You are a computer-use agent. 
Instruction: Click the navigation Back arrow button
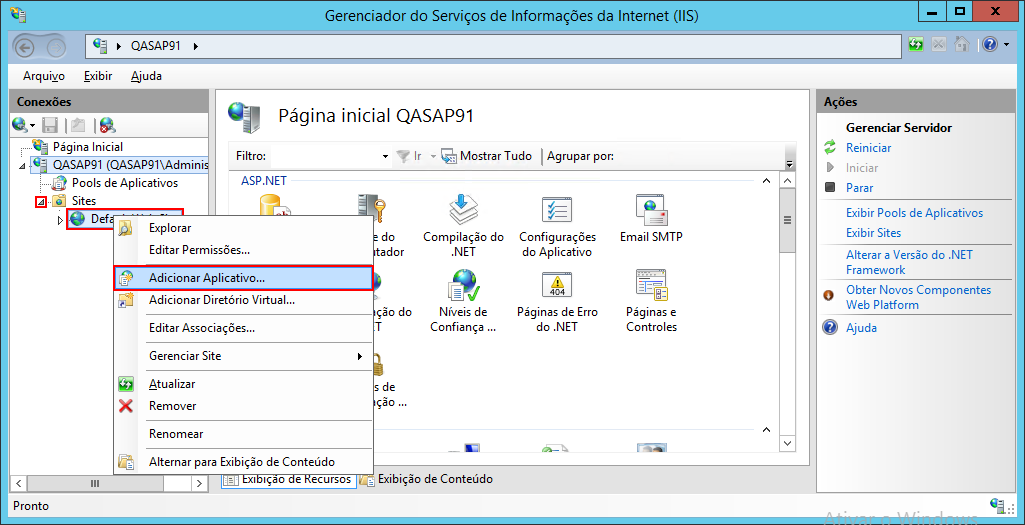[24, 46]
